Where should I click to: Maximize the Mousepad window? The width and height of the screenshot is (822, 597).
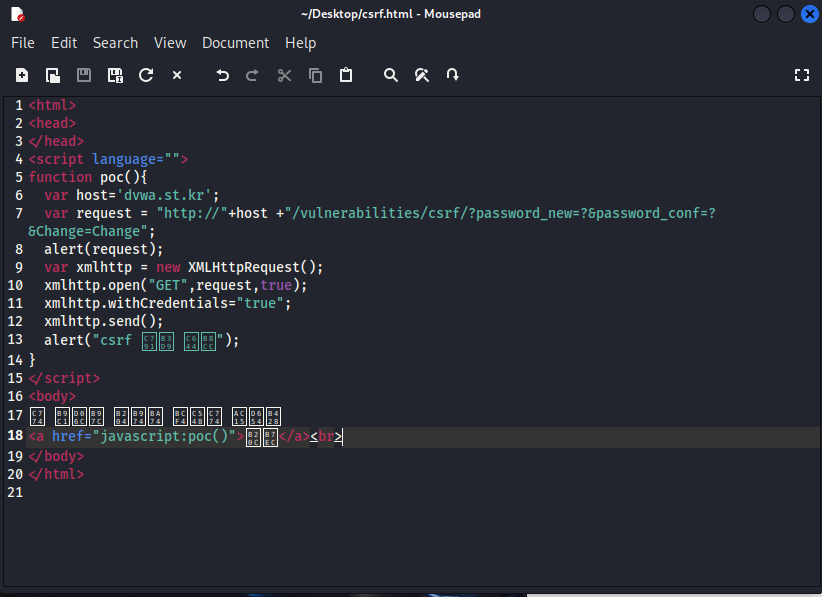785,14
